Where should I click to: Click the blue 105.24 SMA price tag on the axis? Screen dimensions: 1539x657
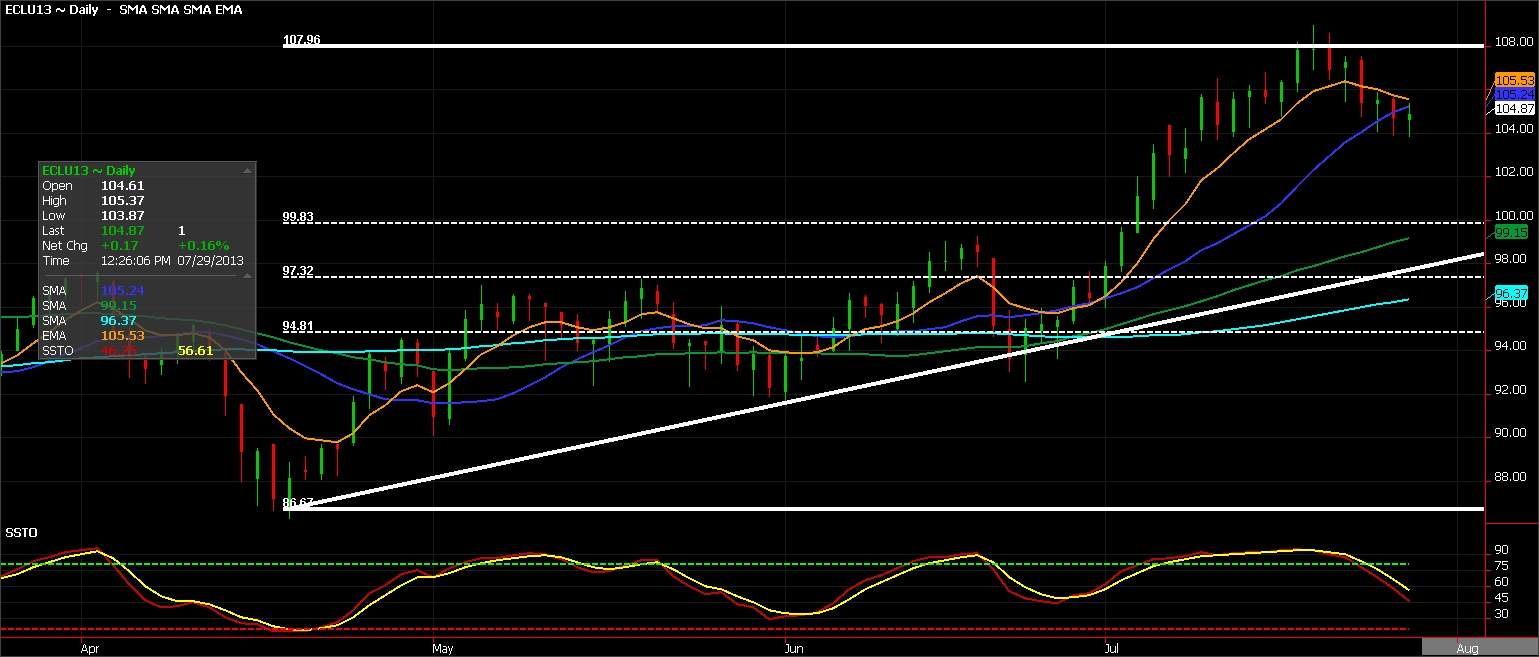pos(1514,94)
